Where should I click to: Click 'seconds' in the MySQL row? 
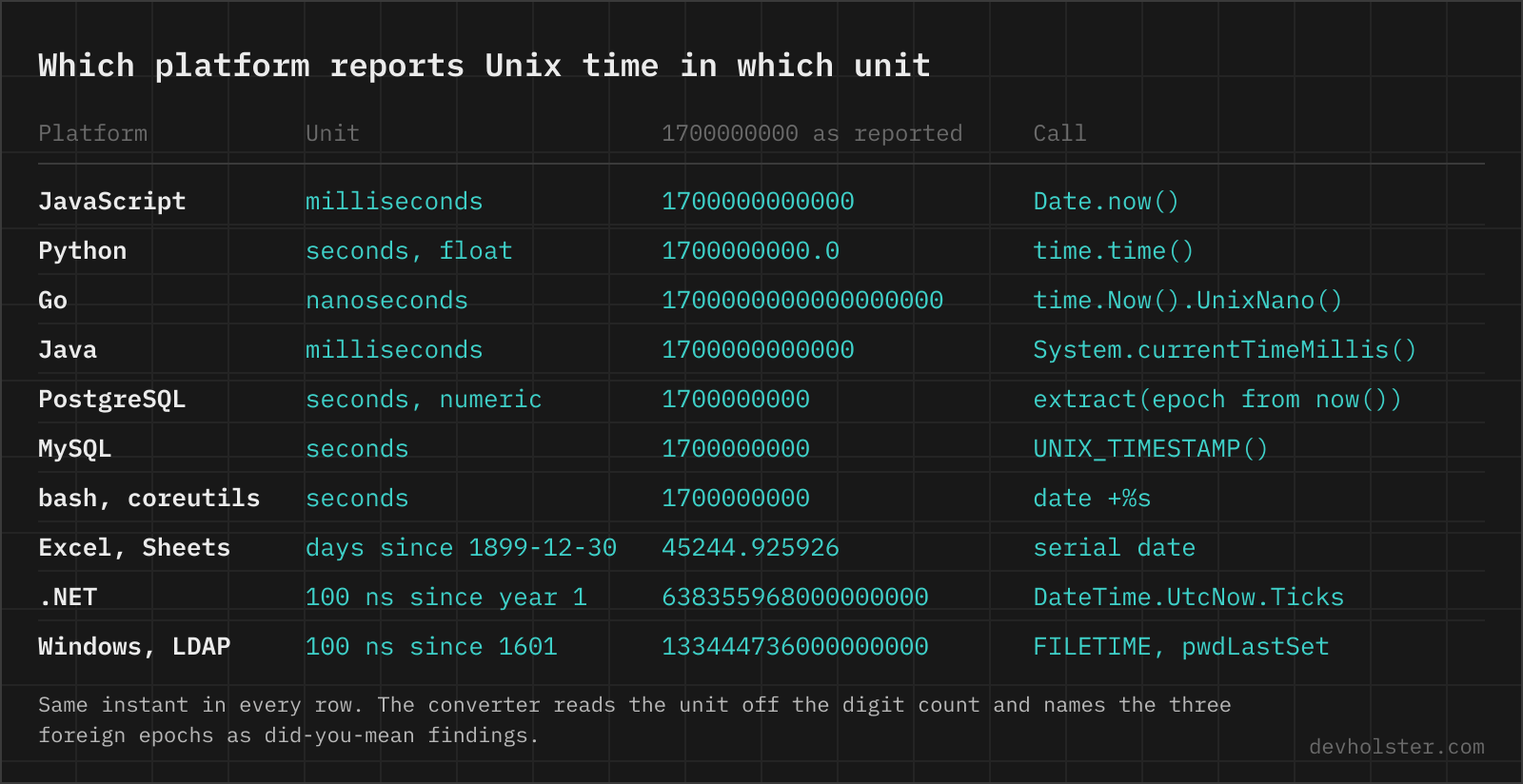point(357,449)
